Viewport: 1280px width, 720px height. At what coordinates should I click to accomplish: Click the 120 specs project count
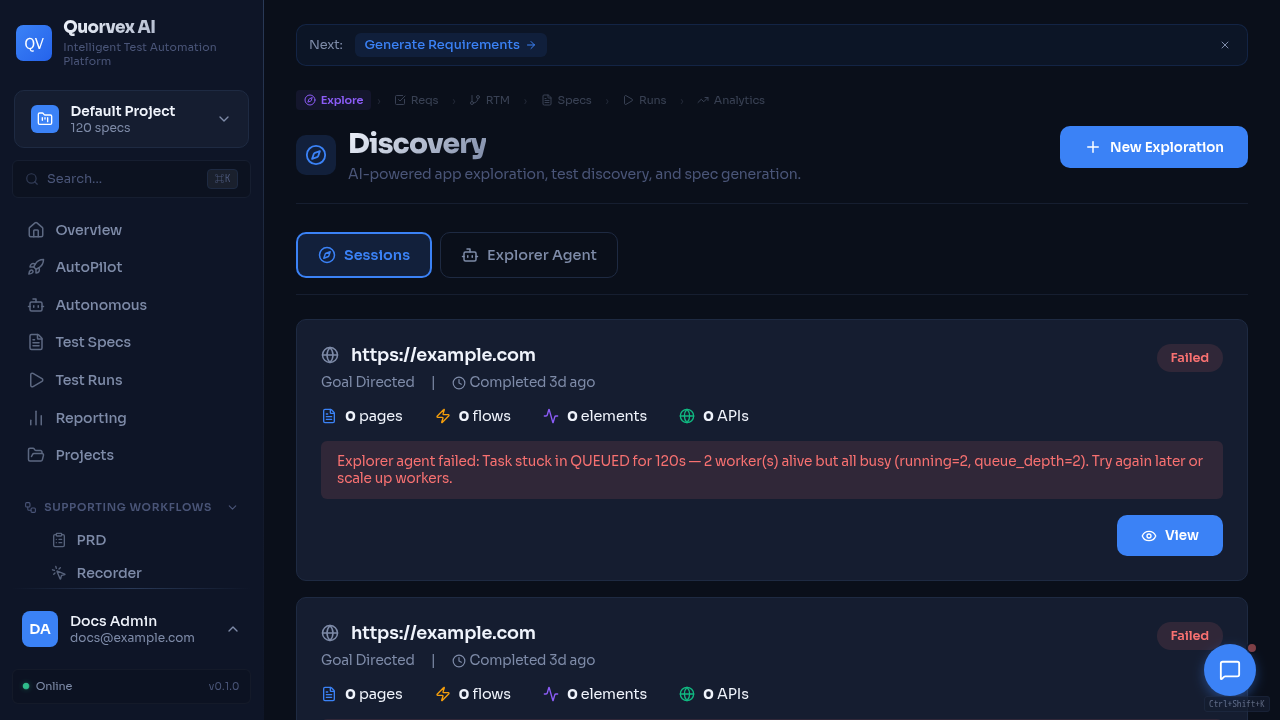(x=100, y=128)
